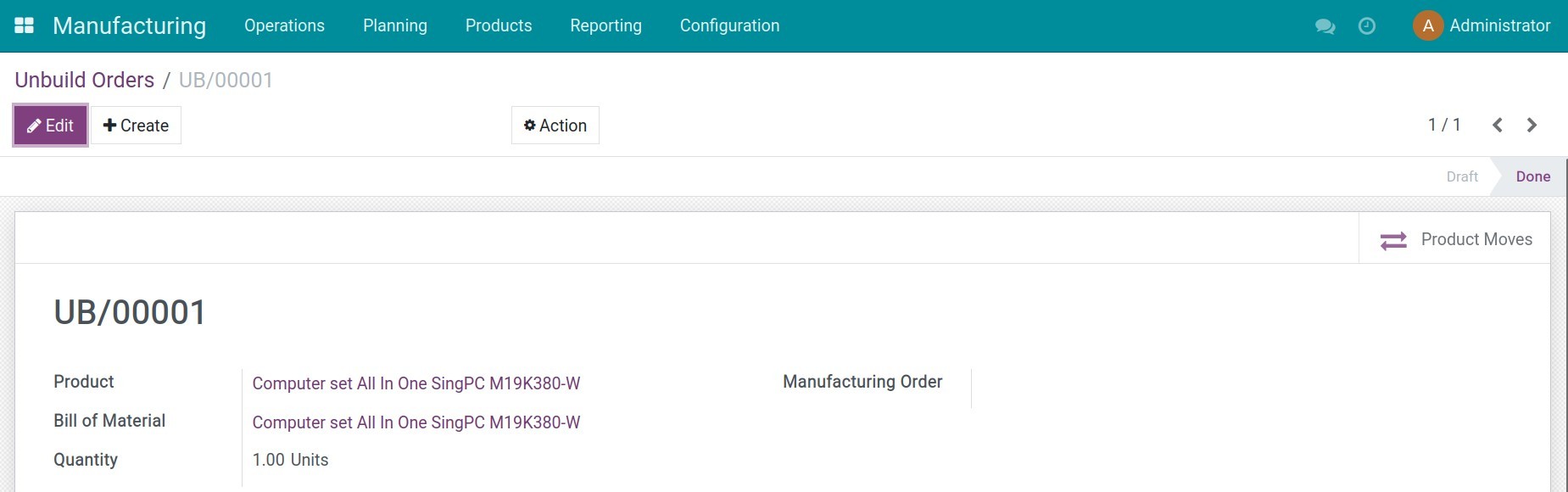This screenshot has height=492, width=1568.
Task: Click the Administrator avatar
Action: point(1428,25)
